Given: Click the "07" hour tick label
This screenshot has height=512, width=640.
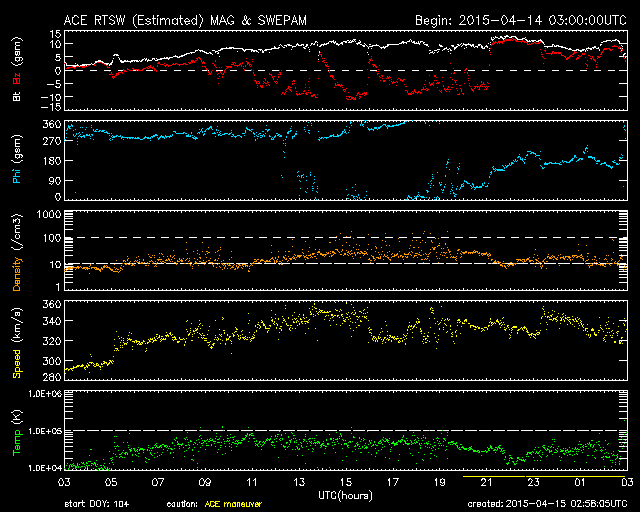Looking at the screenshot, I should click(158, 483).
